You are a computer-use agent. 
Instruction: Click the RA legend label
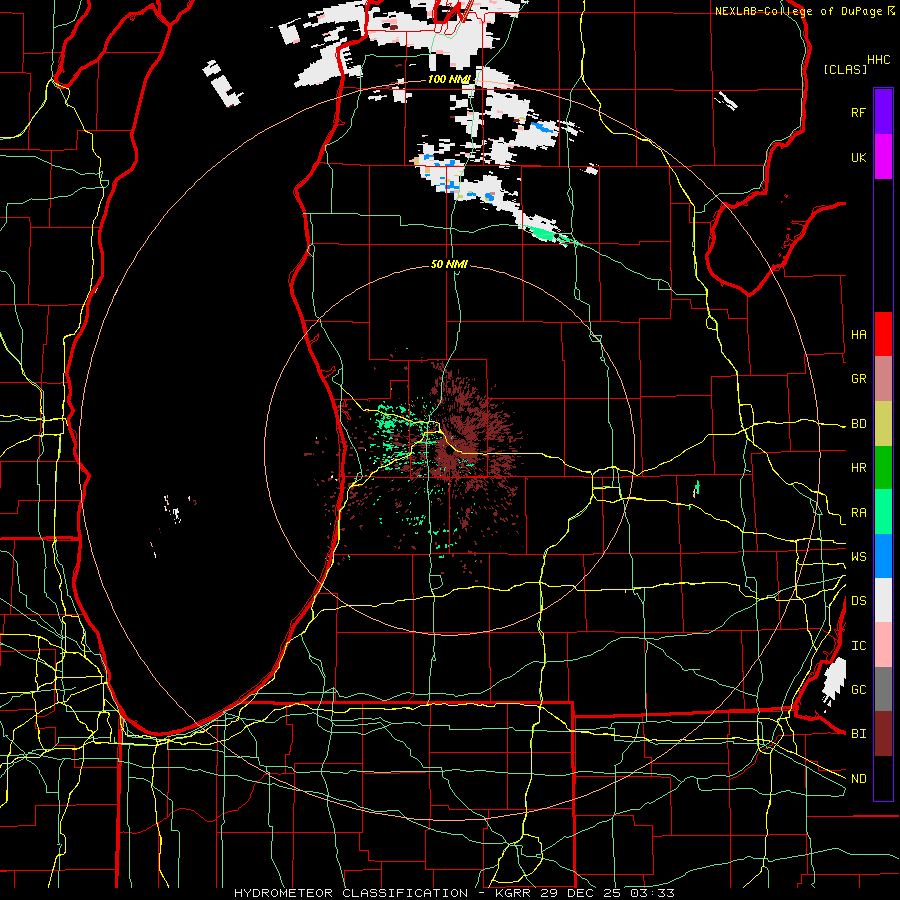tap(858, 513)
